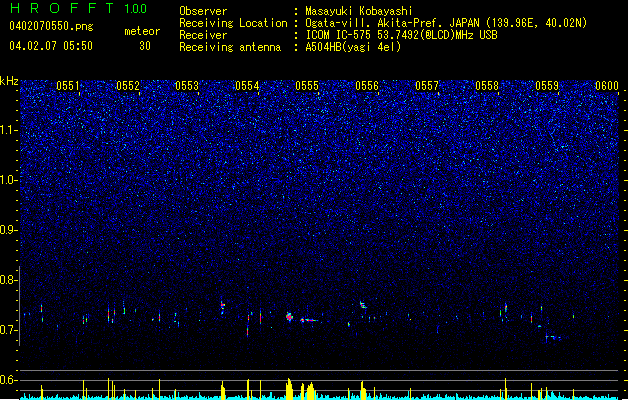
Task: Click the 0.9 kHz frequency axis label
Action: pos(9,230)
